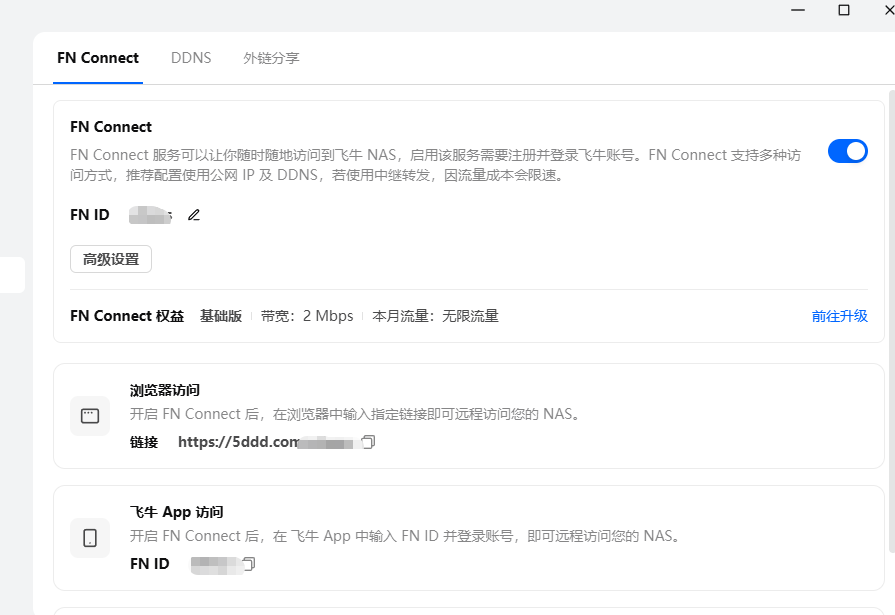This screenshot has width=895, height=615.
Task: Click the 浏览器访问 browser window icon
Action: [90, 416]
